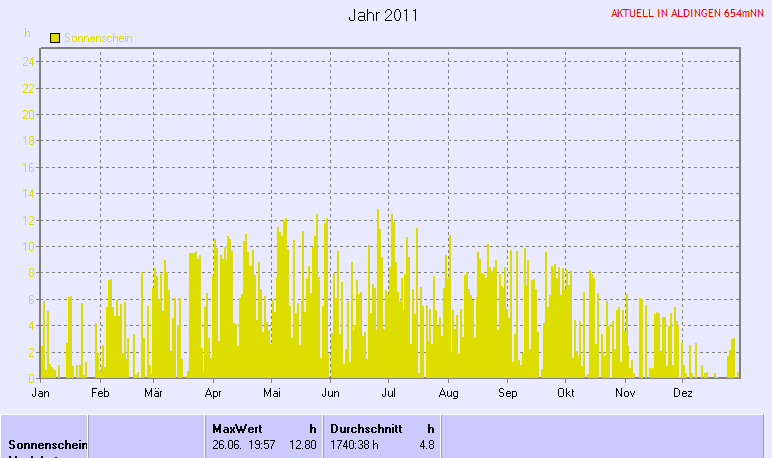Click the 1740:38 h total value cell
772x458 pixels.
(x=355, y=444)
